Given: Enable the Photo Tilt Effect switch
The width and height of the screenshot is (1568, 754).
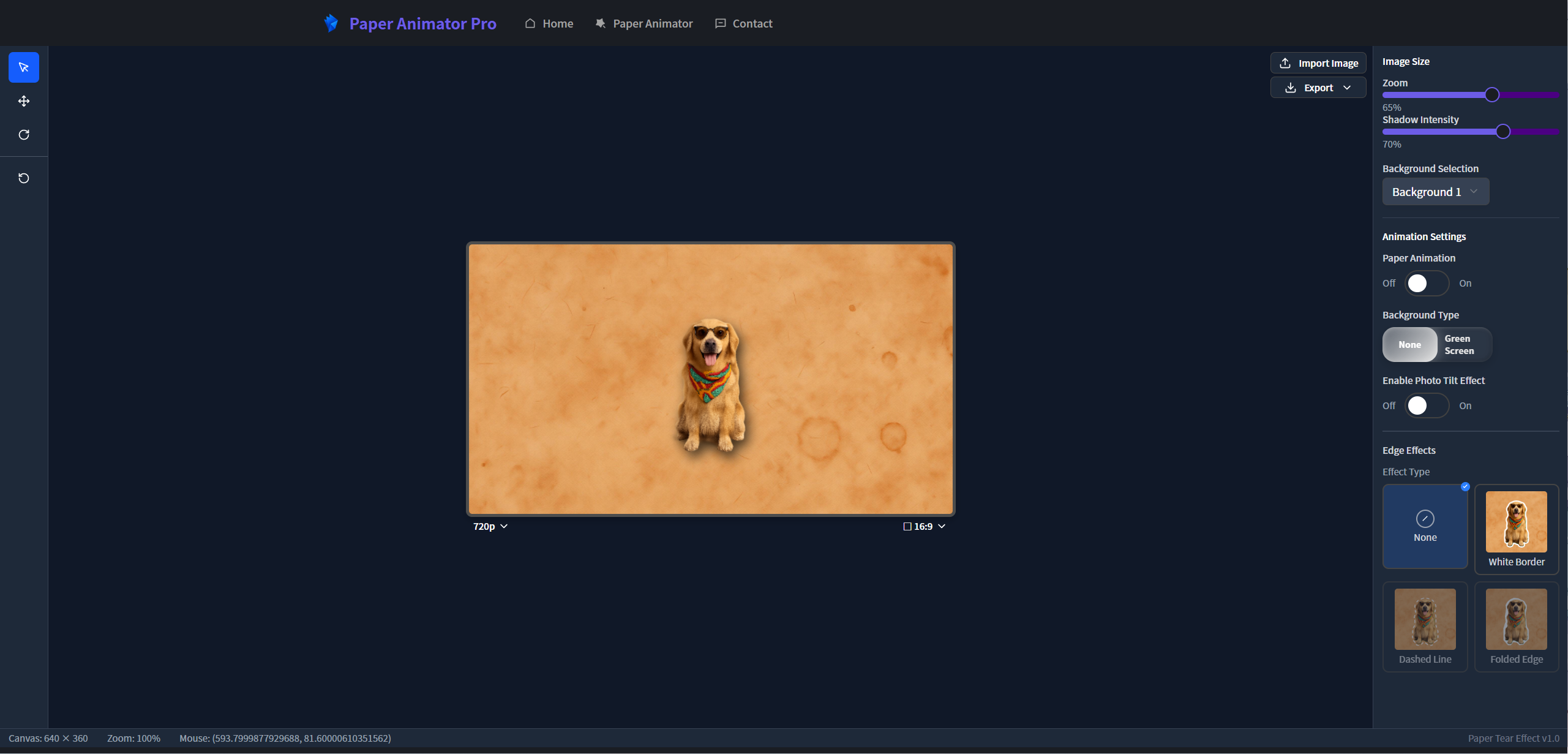Looking at the screenshot, I should tap(1426, 405).
